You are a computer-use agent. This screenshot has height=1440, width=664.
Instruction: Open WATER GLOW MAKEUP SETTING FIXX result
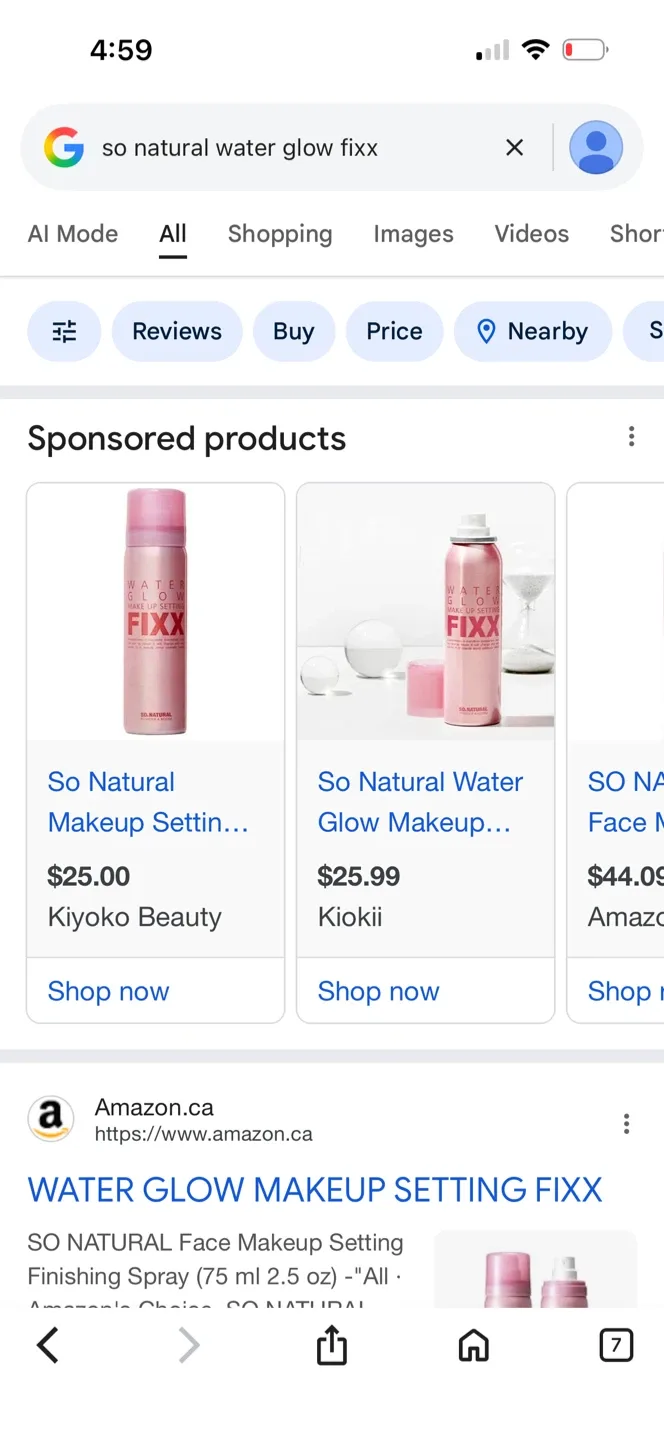315,1189
